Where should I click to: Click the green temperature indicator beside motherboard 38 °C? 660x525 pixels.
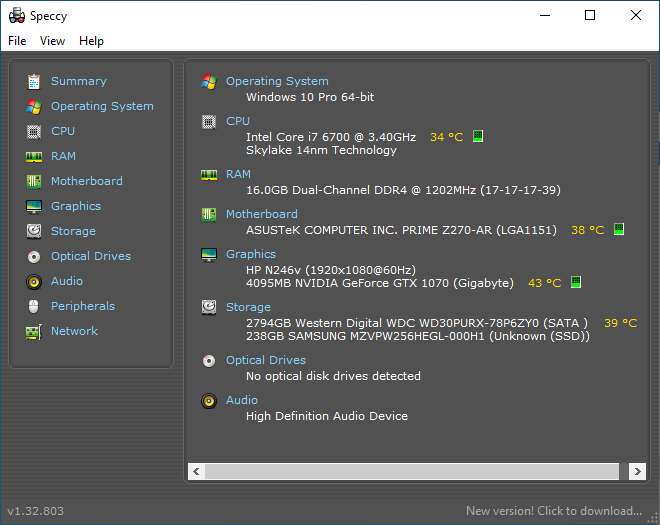[619, 229]
